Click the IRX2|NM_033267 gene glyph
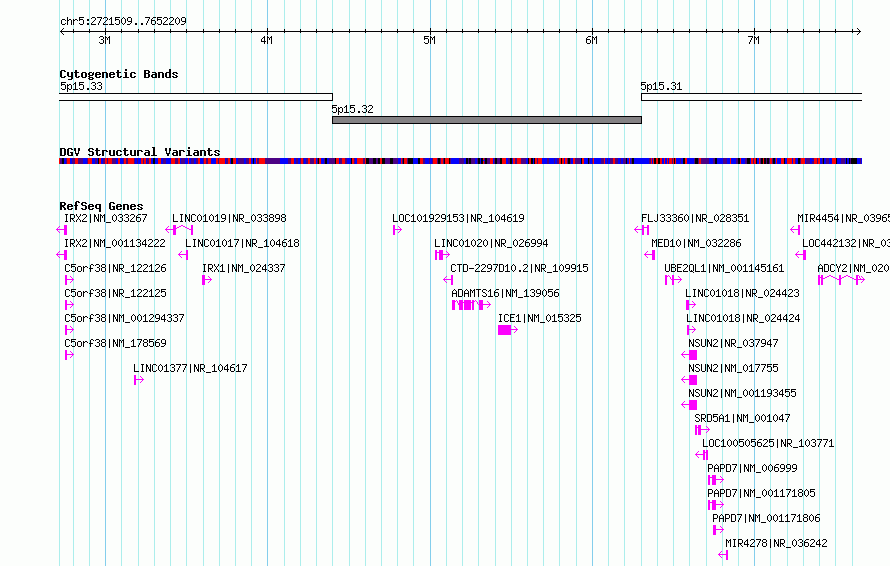 click(x=62, y=230)
